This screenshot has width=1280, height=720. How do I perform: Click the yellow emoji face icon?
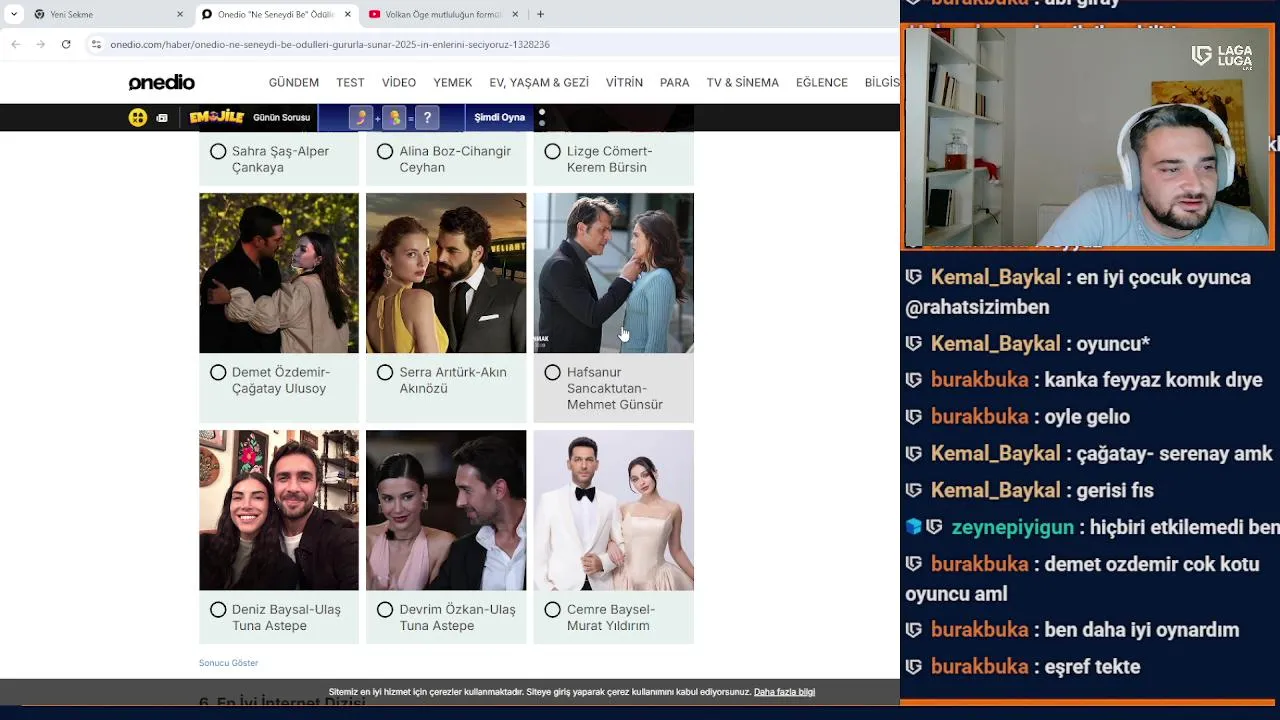(x=138, y=117)
